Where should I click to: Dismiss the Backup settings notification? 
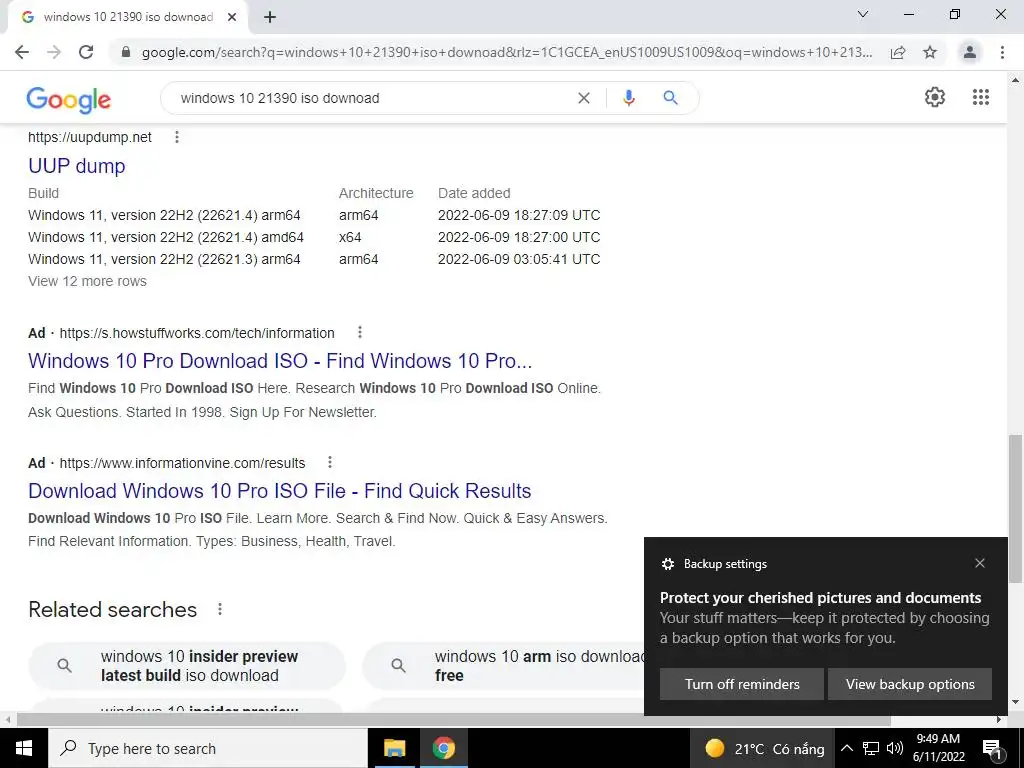980,563
